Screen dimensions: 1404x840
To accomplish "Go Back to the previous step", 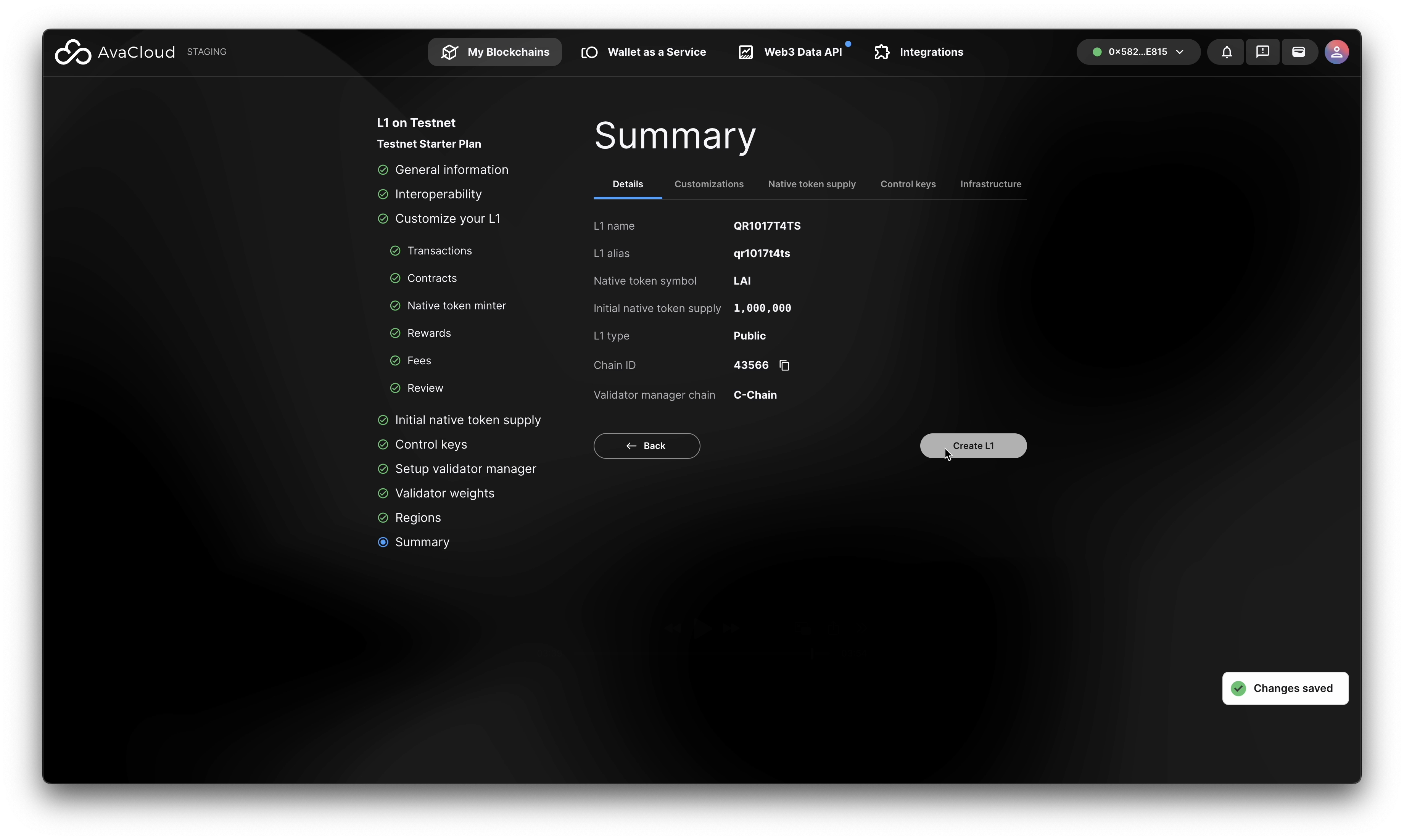I will tap(647, 446).
